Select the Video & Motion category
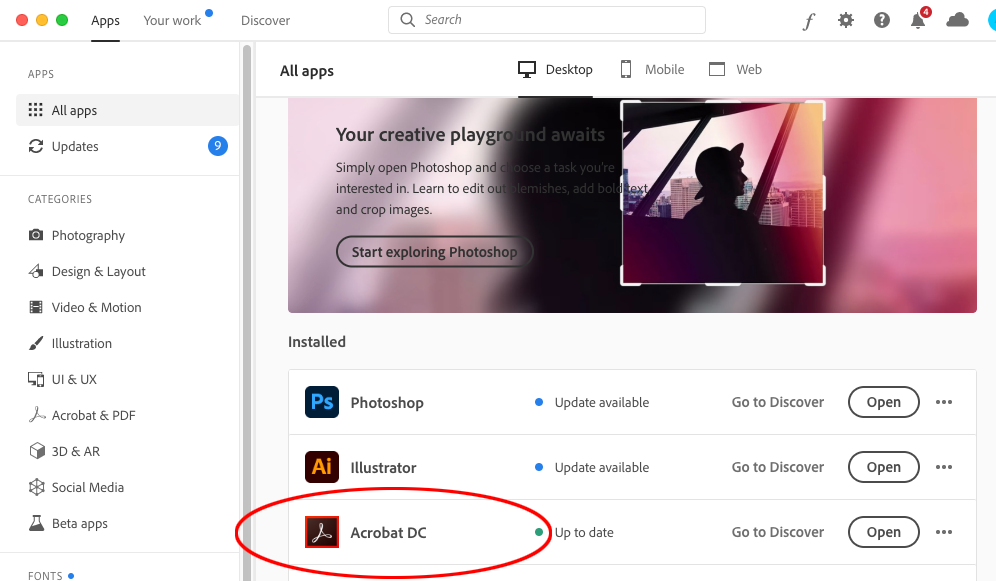The image size is (996, 581). click(x=85, y=307)
